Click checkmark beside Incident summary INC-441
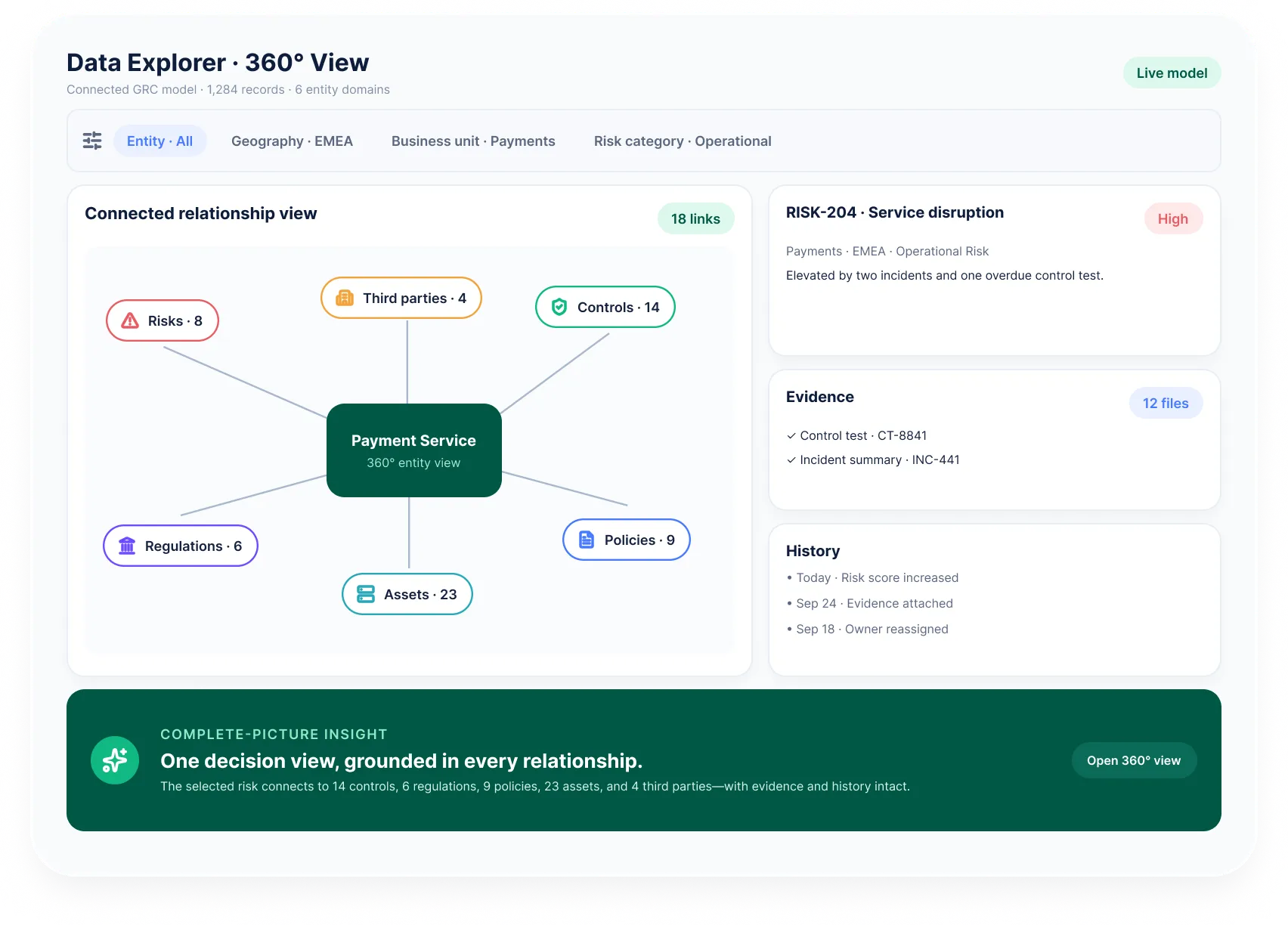 [x=791, y=460]
